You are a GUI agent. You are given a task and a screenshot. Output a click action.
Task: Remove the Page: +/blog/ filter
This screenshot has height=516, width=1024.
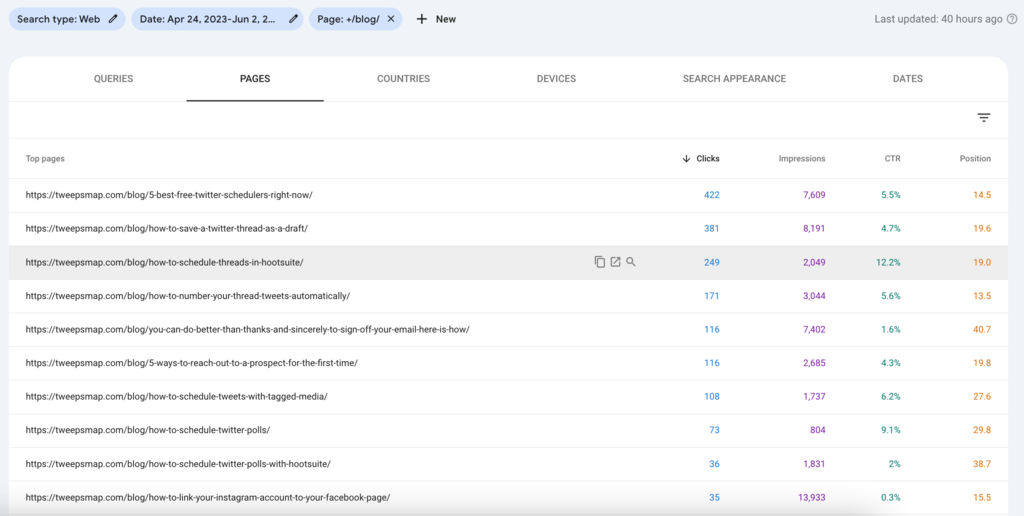coord(391,19)
